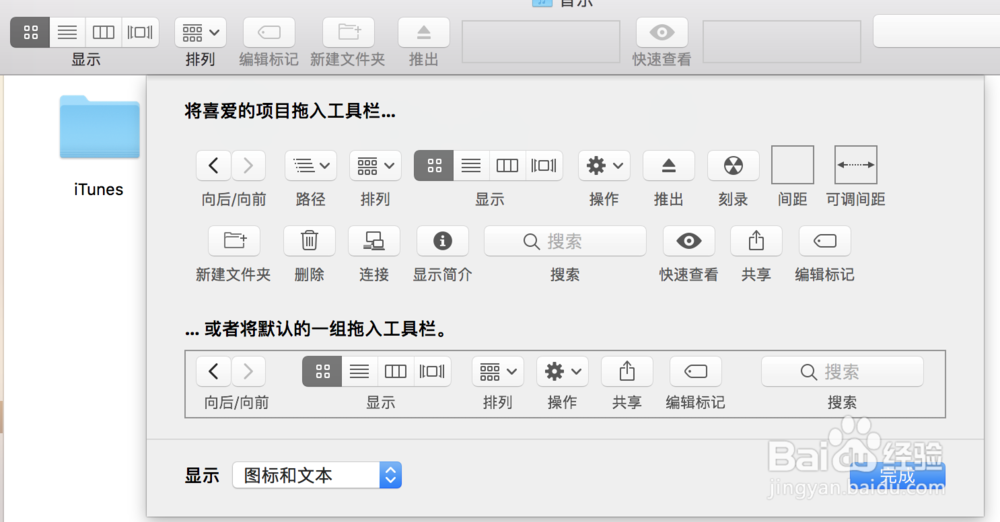Click the 向后/向前 label in the default set

coord(237,403)
